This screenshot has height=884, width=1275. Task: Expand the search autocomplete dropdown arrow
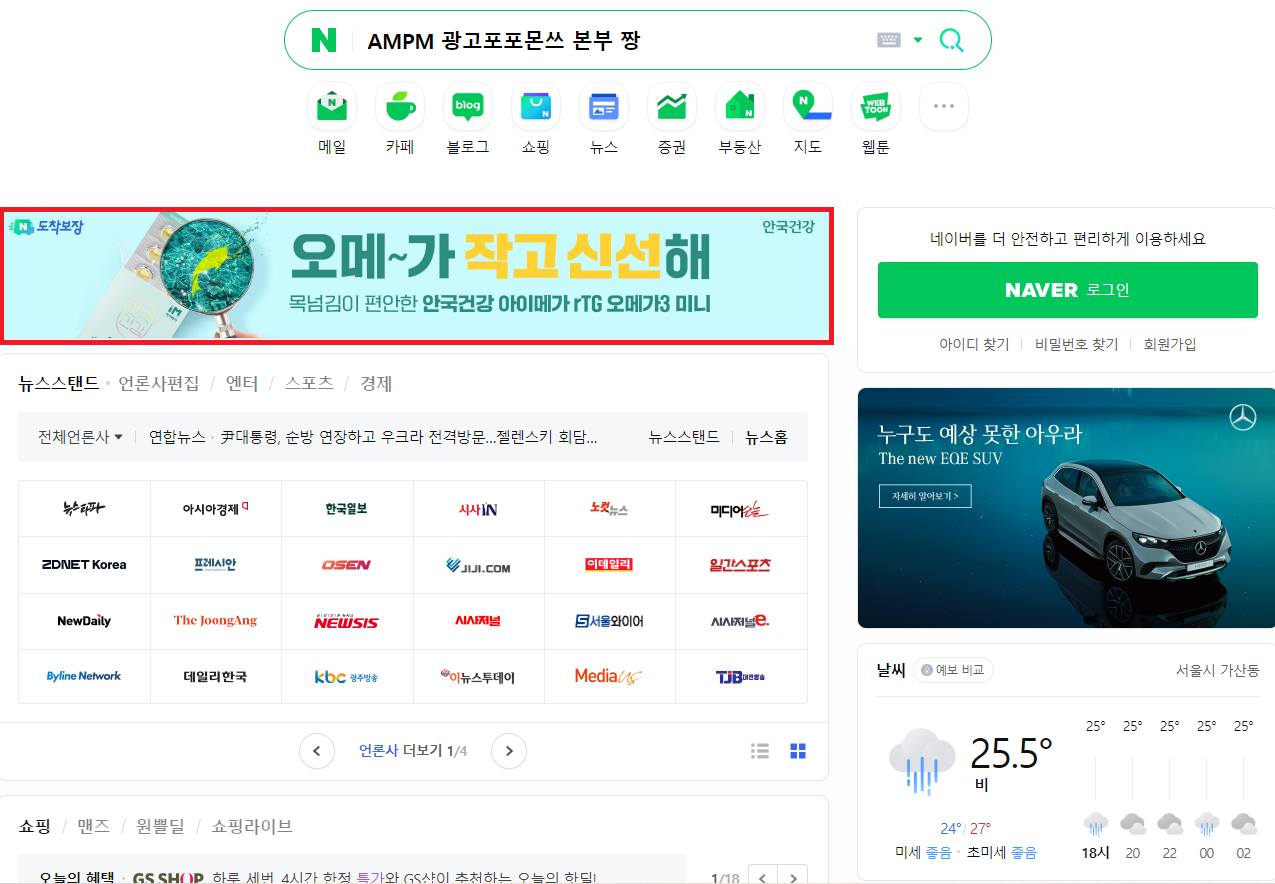[918, 40]
